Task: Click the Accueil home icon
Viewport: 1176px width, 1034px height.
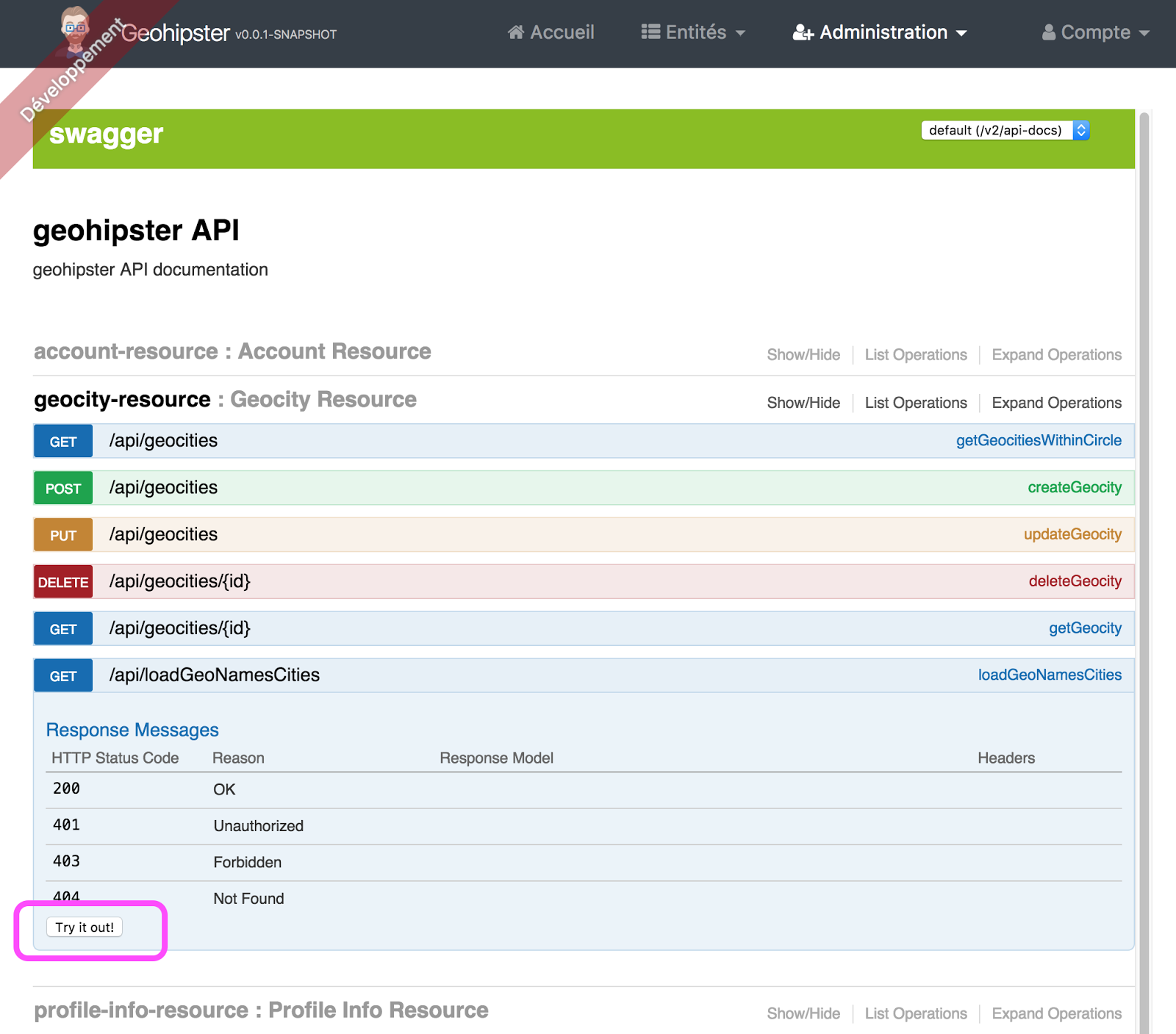Action: pyautogui.click(x=516, y=32)
